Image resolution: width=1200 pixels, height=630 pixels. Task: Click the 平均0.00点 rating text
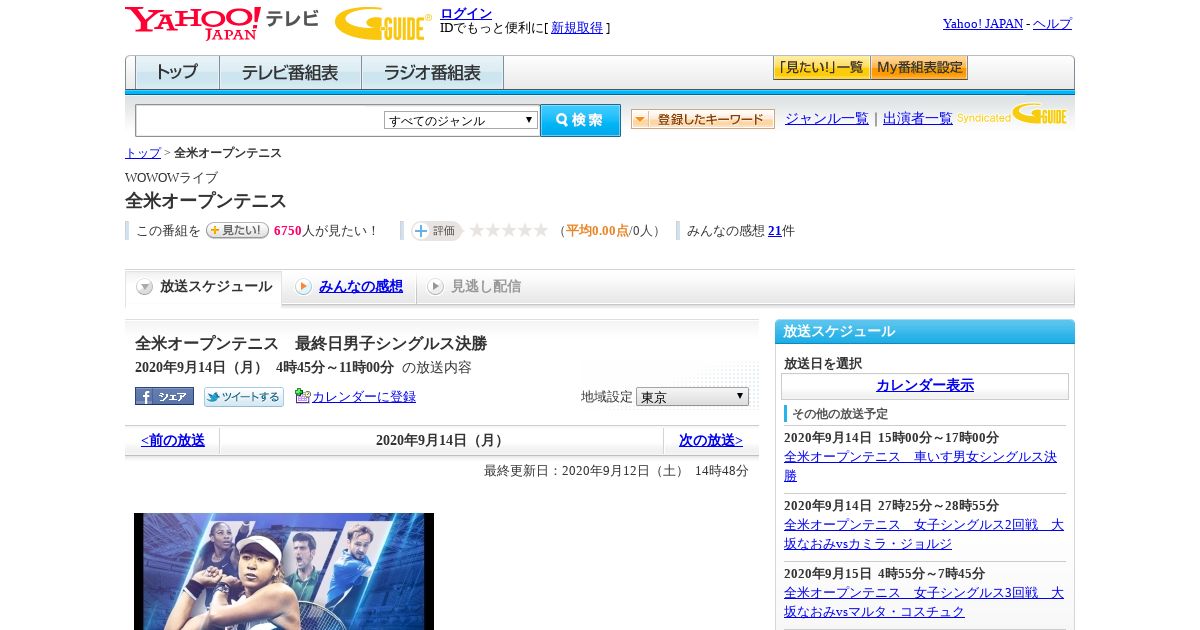tap(598, 231)
